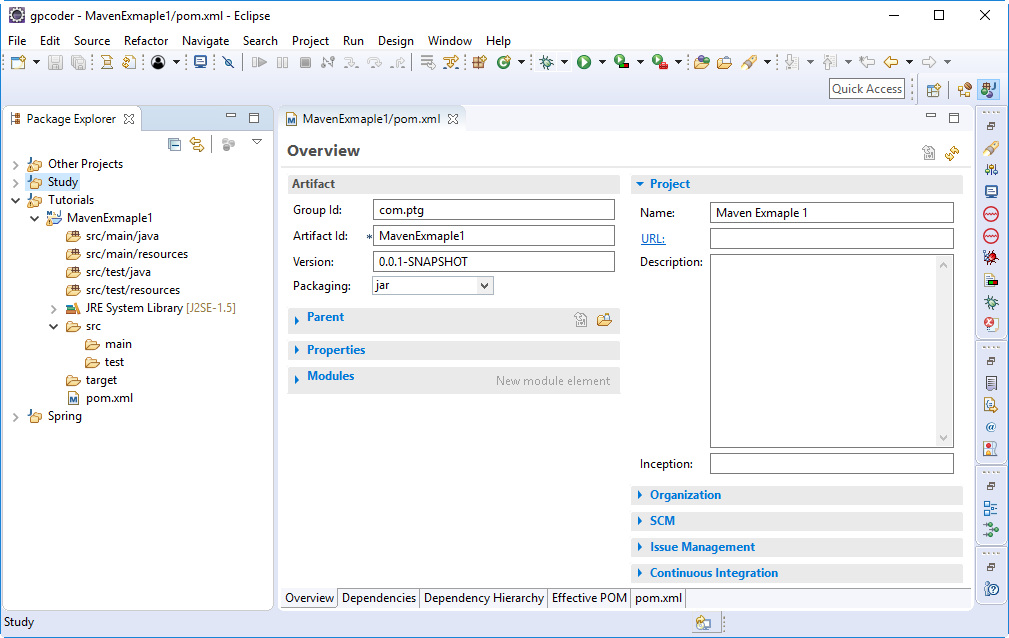The height and width of the screenshot is (638, 1009).
Task: Switch to the Dependency Hierarchy tab
Action: coord(484,598)
